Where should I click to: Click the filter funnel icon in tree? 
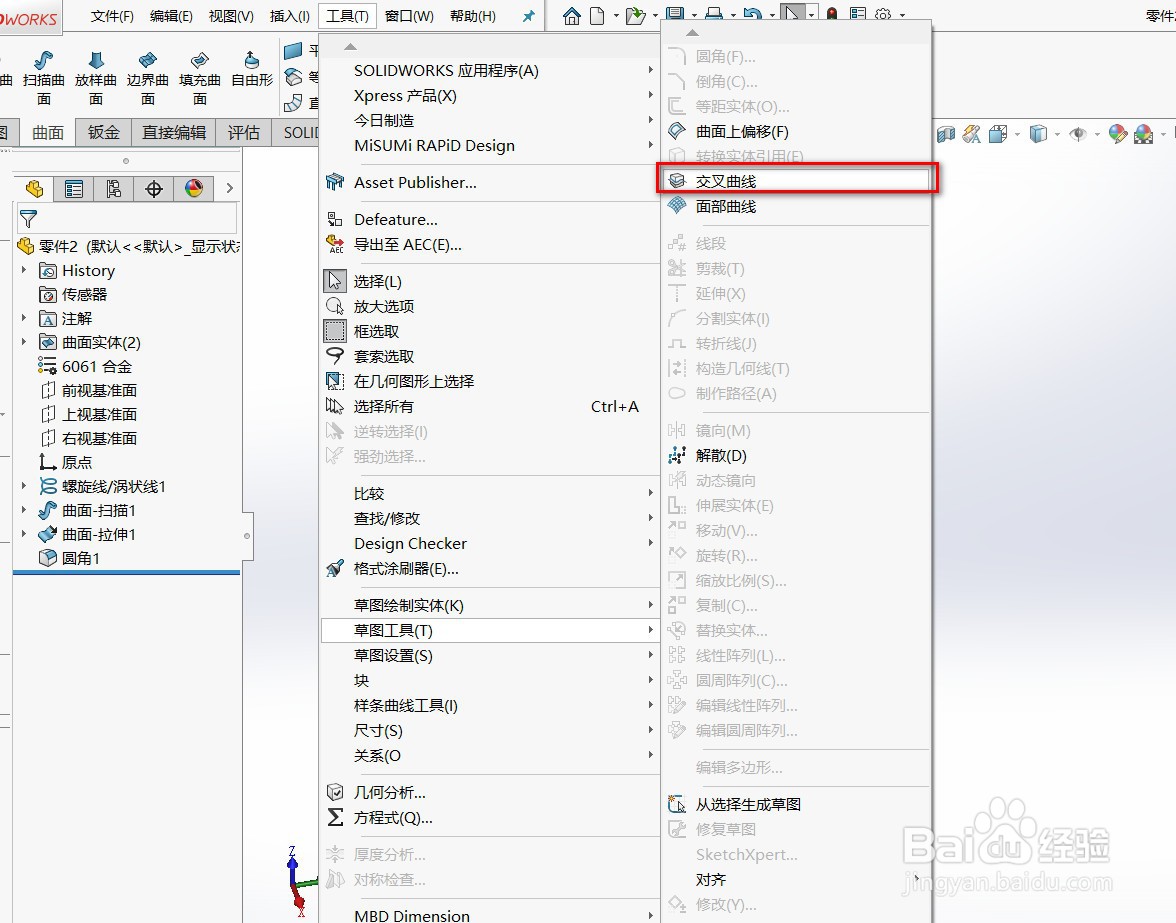tap(28, 219)
